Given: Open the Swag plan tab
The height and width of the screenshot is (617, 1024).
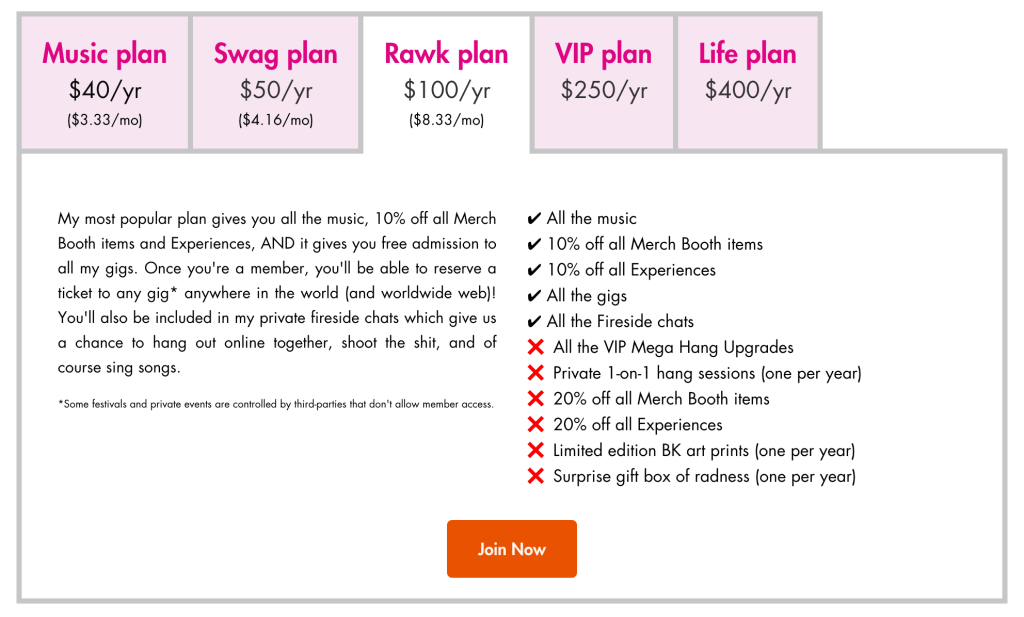Looking at the screenshot, I should coord(276,82).
